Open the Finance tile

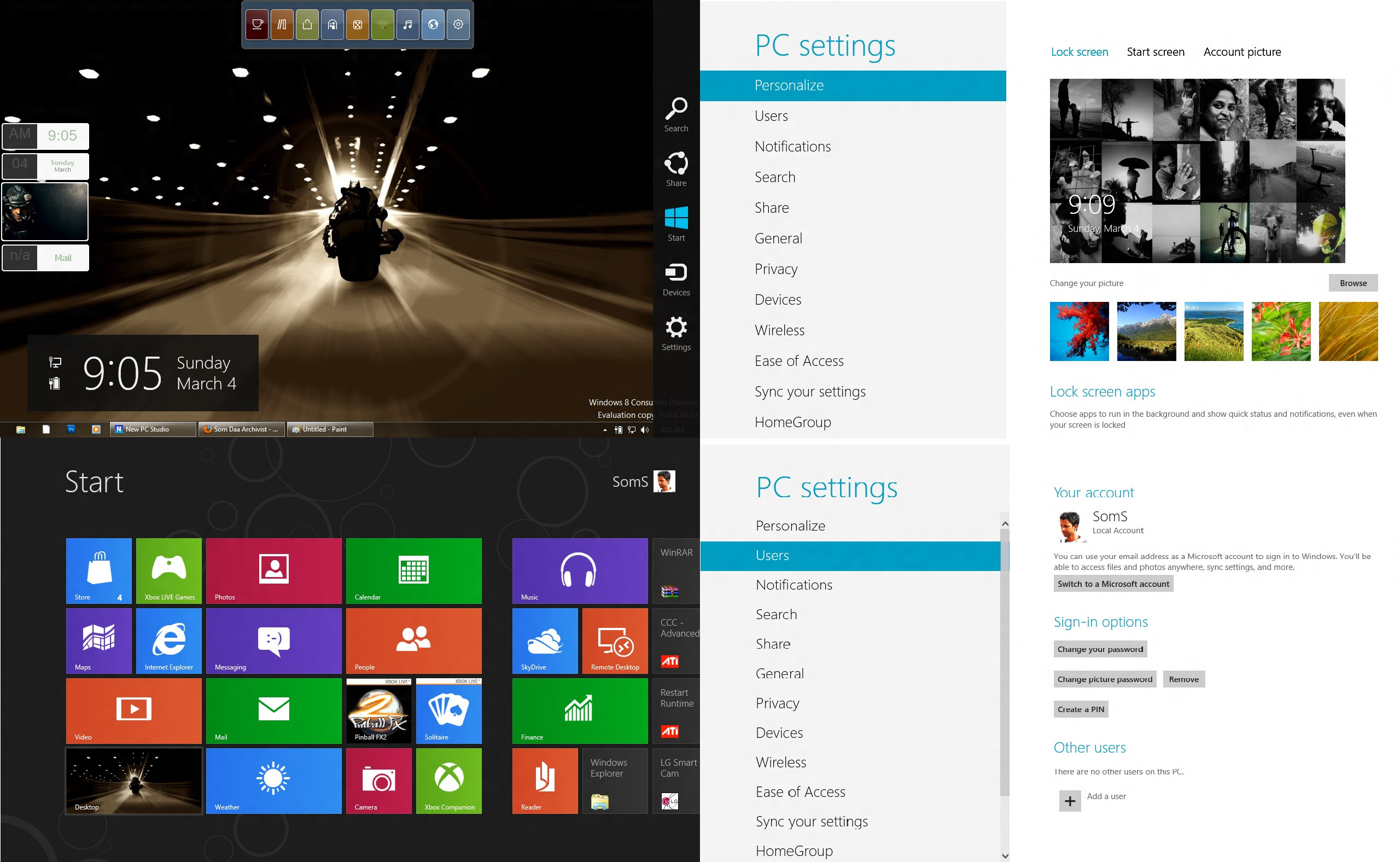pyautogui.click(x=580, y=711)
